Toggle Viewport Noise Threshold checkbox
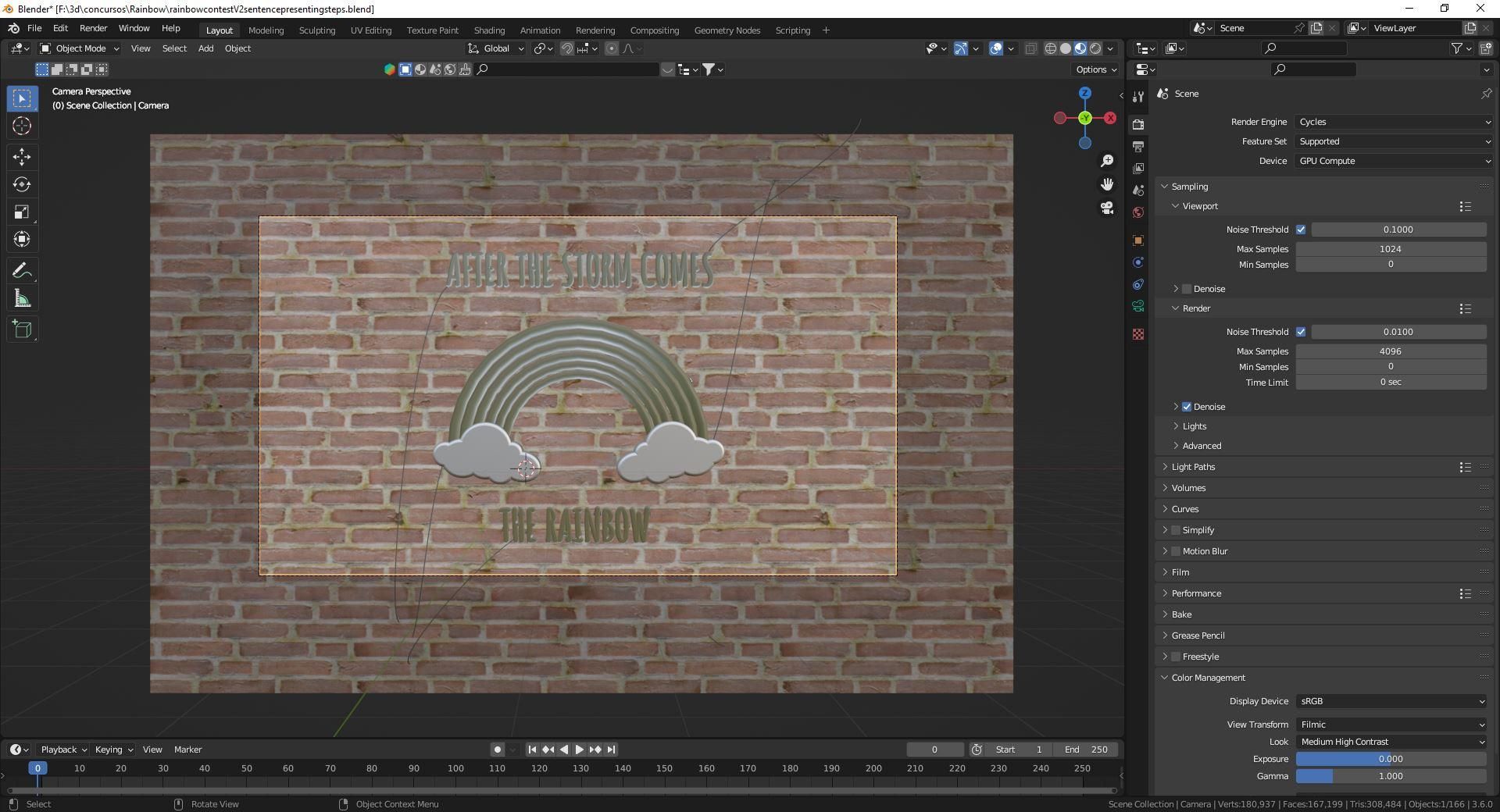The width and height of the screenshot is (1500, 812). [x=1301, y=230]
